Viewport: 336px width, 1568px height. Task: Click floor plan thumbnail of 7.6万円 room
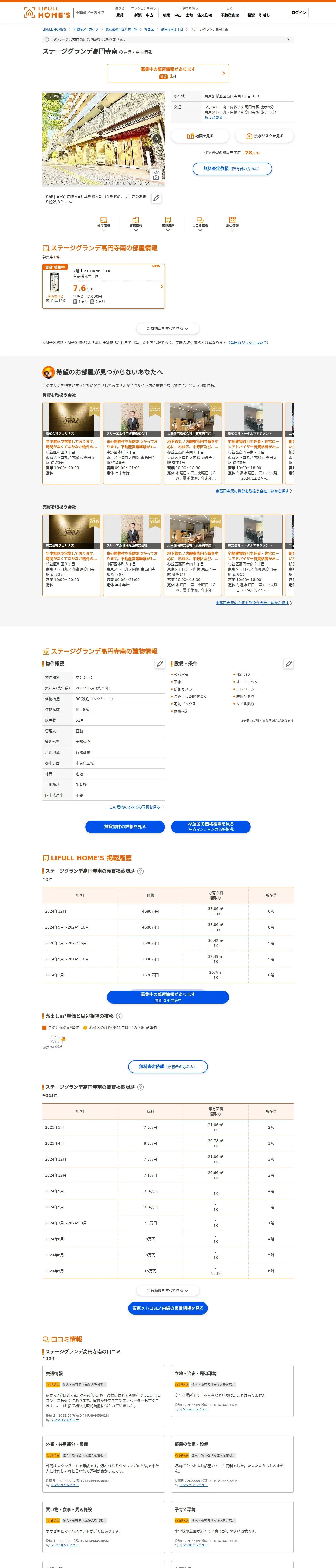pos(55,283)
